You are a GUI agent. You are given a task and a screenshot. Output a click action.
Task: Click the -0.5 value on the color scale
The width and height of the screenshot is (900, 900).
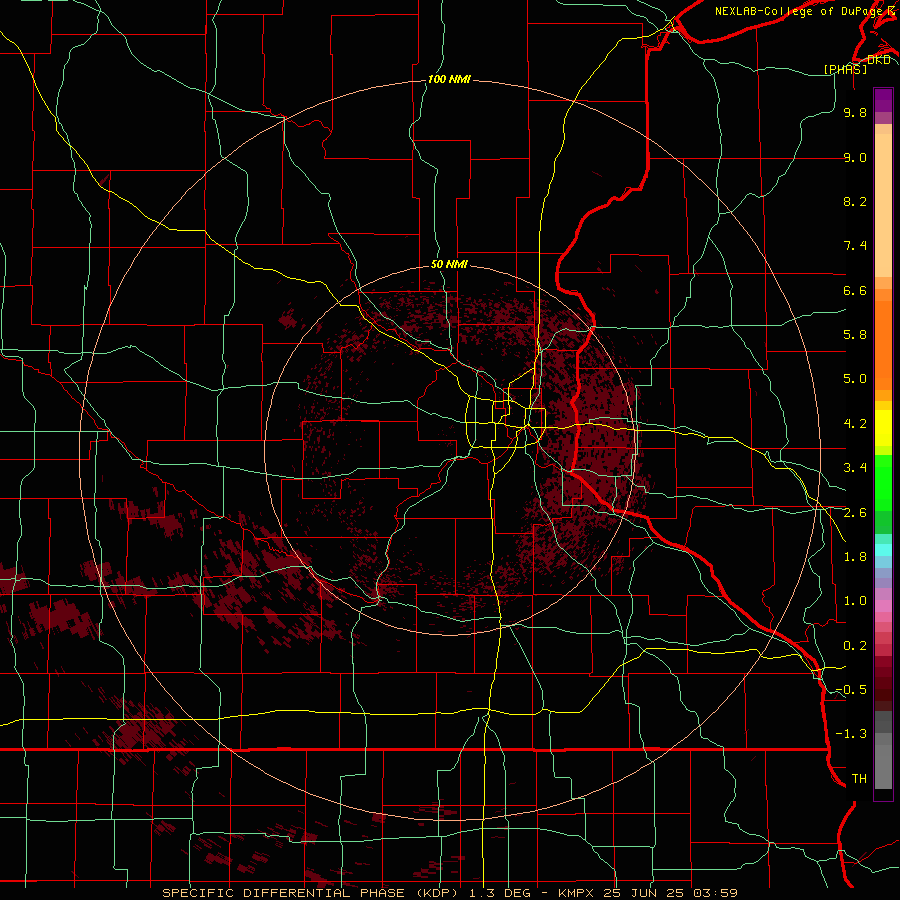tap(851, 690)
